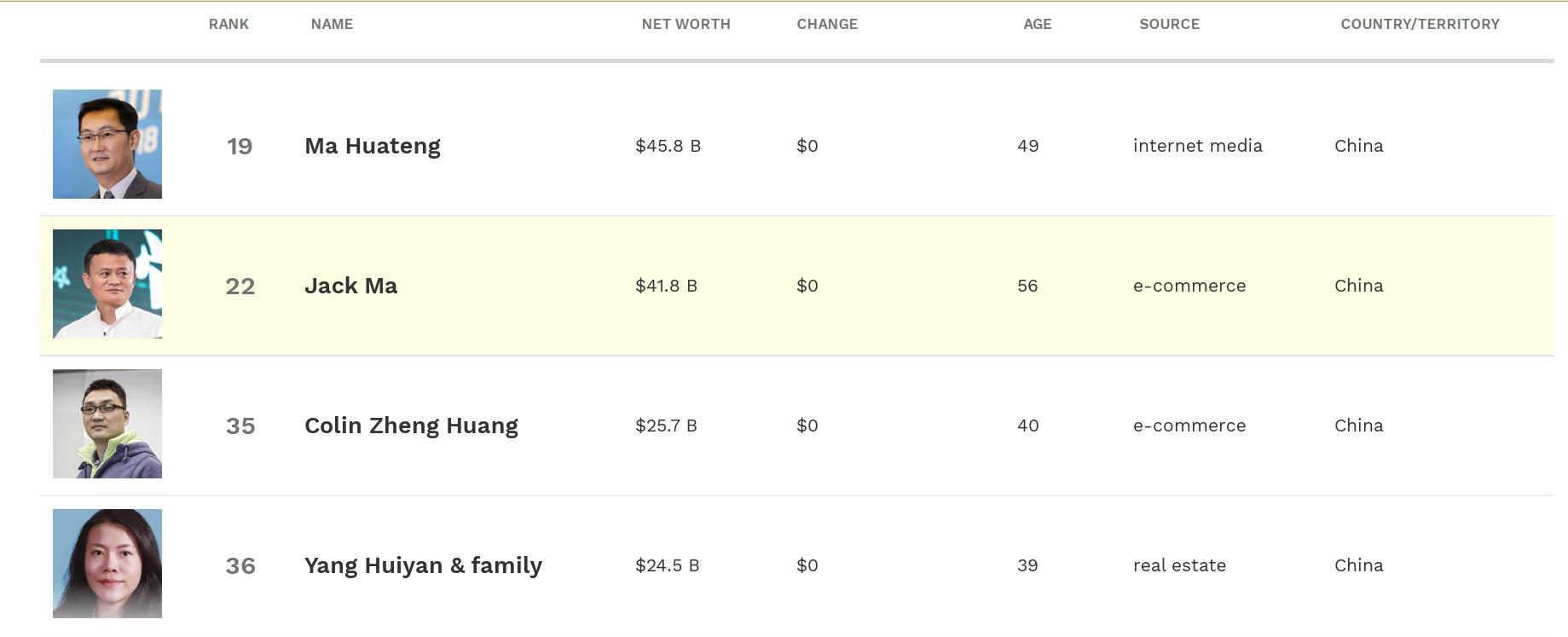Click the photo in Yang Huiyan & family row
Screen dimensions: 1568x637
click(x=107, y=564)
